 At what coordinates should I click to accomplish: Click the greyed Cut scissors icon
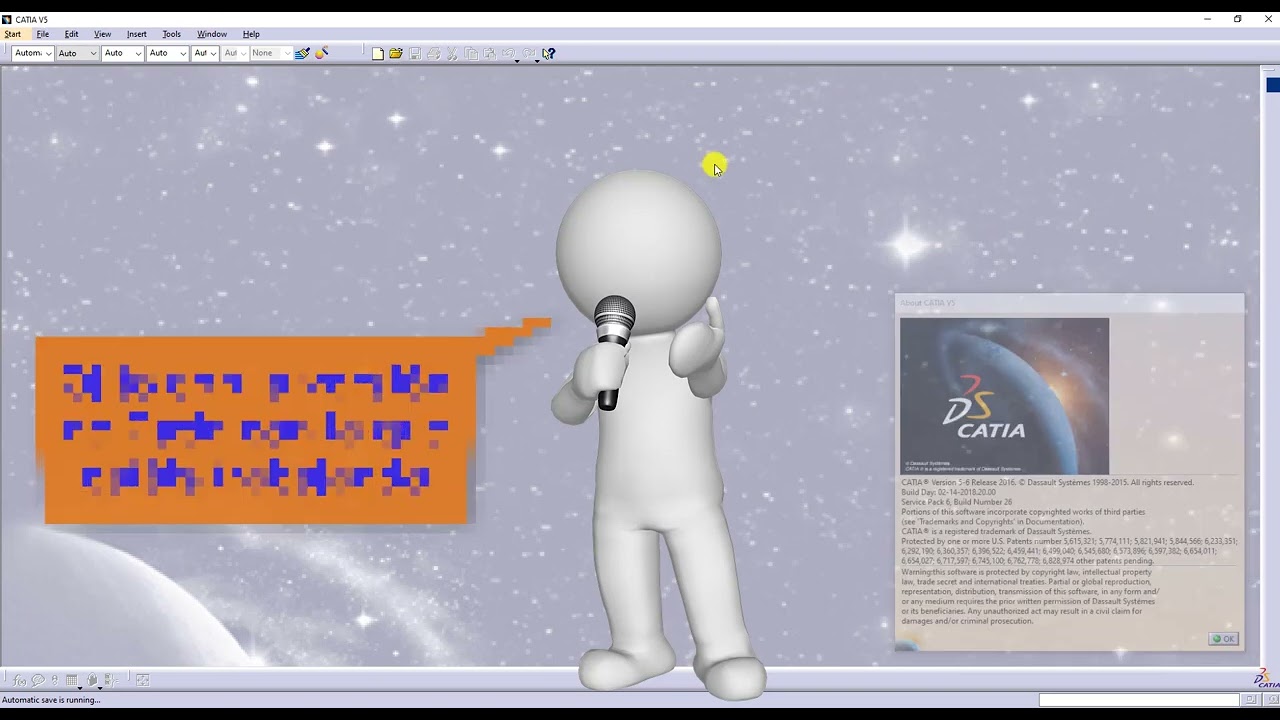tap(452, 53)
